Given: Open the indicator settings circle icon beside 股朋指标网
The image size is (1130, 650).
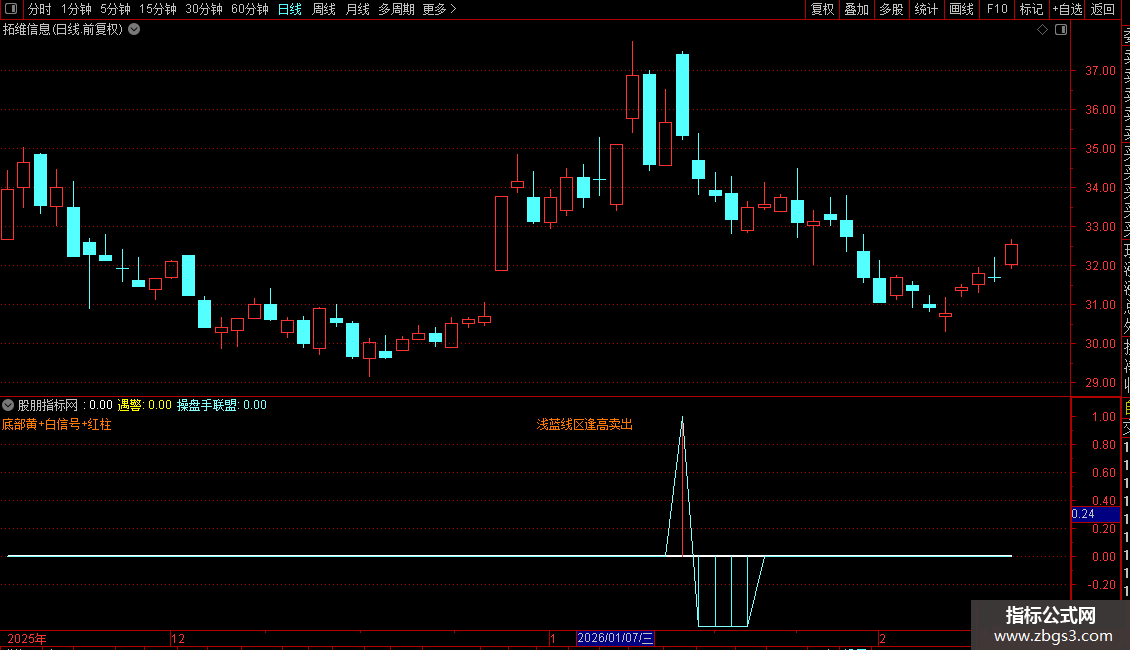Looking at the screenshot, I should pyautogui.click(x=8, y=405).
